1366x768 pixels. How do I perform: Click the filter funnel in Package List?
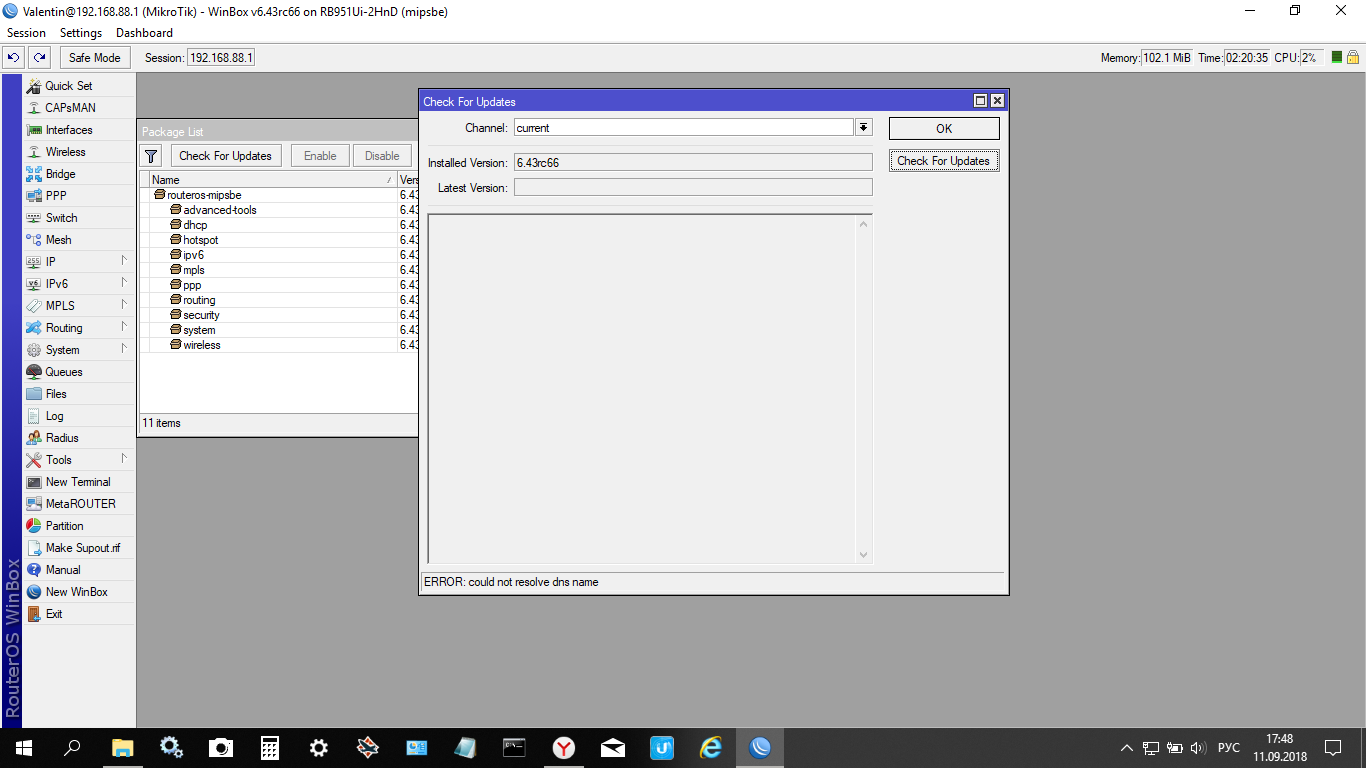pyautogui.click(x=151, y=156)
